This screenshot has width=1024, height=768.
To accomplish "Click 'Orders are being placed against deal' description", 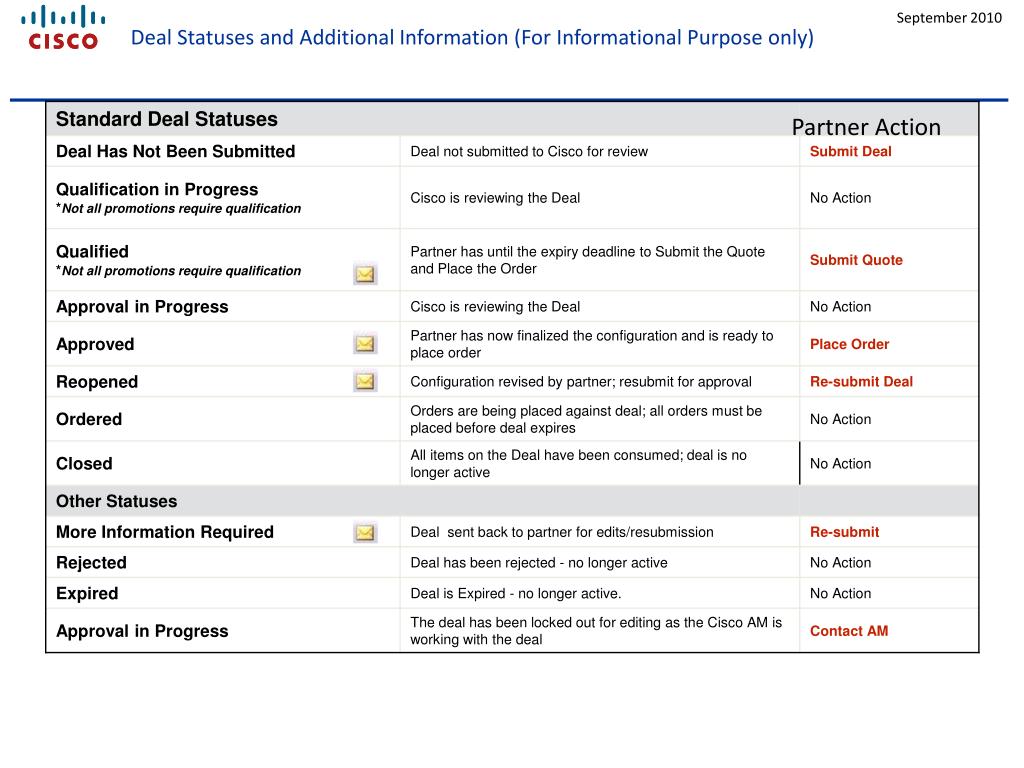I will point(586,419).
